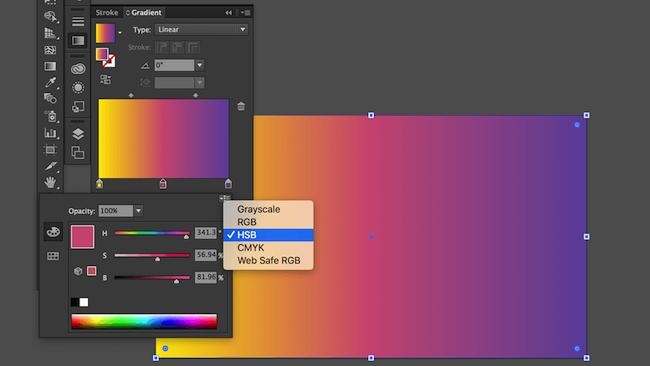
Task: Select the black swatch
Action: tap(75, 302)
